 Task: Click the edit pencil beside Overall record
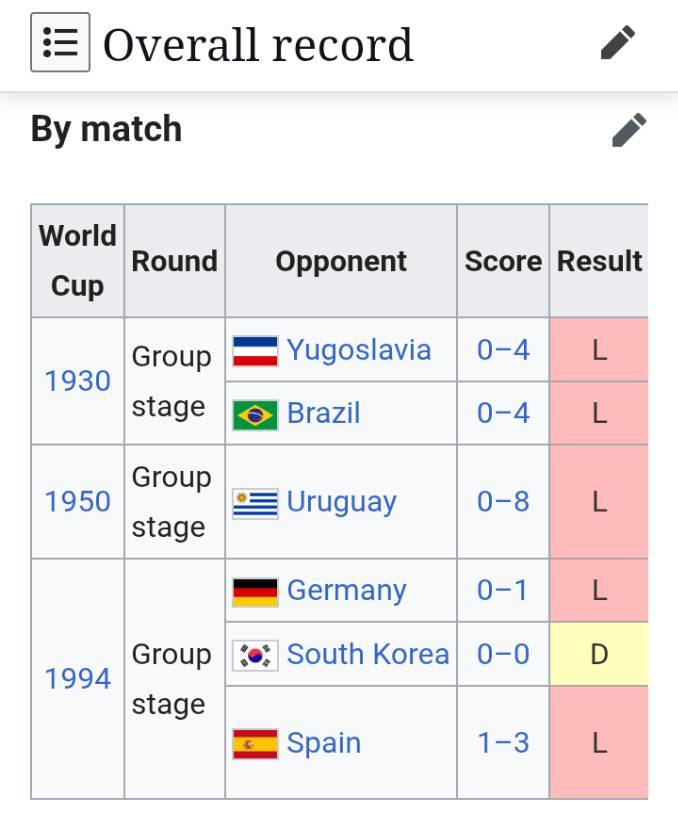(x=617, y=43)
